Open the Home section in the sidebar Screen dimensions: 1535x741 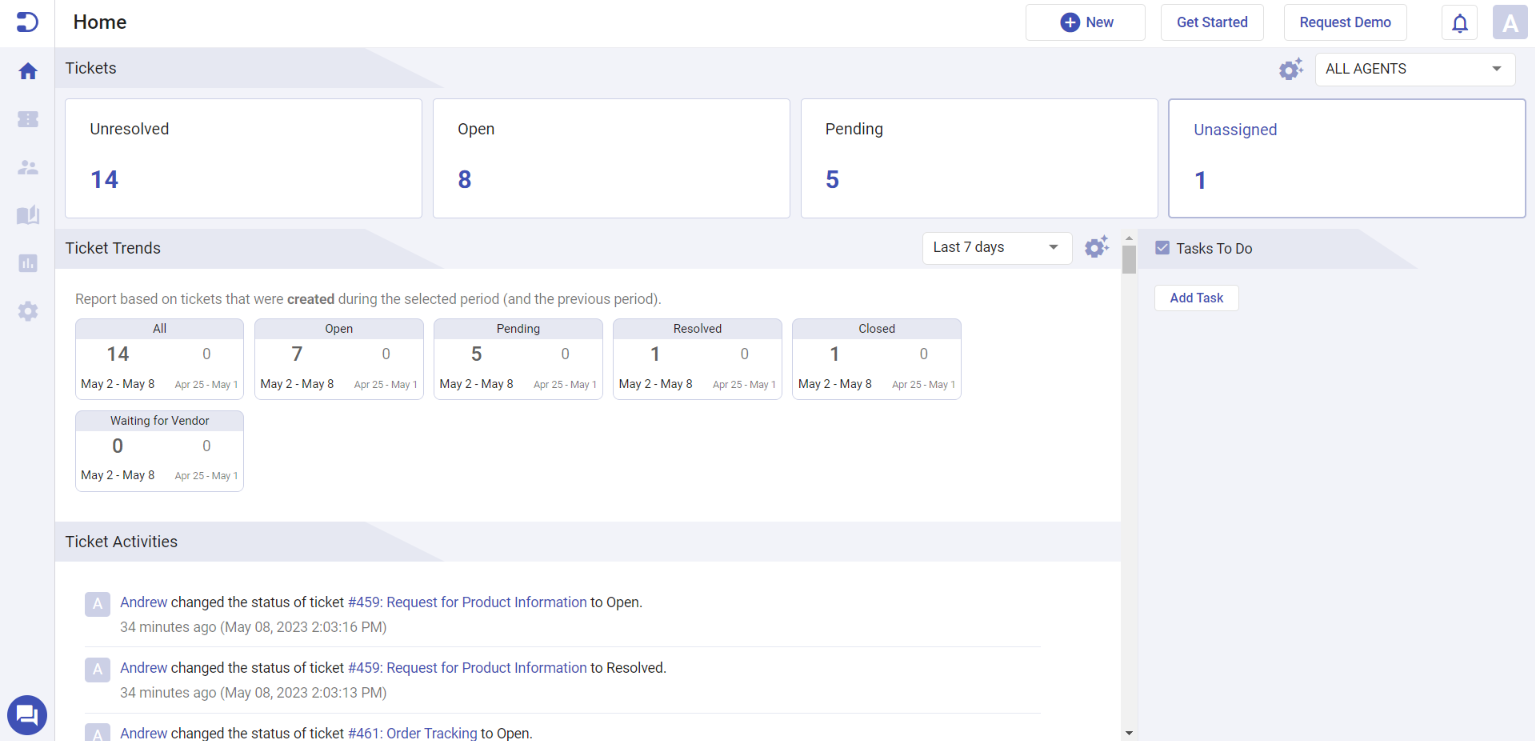point(27,70)
